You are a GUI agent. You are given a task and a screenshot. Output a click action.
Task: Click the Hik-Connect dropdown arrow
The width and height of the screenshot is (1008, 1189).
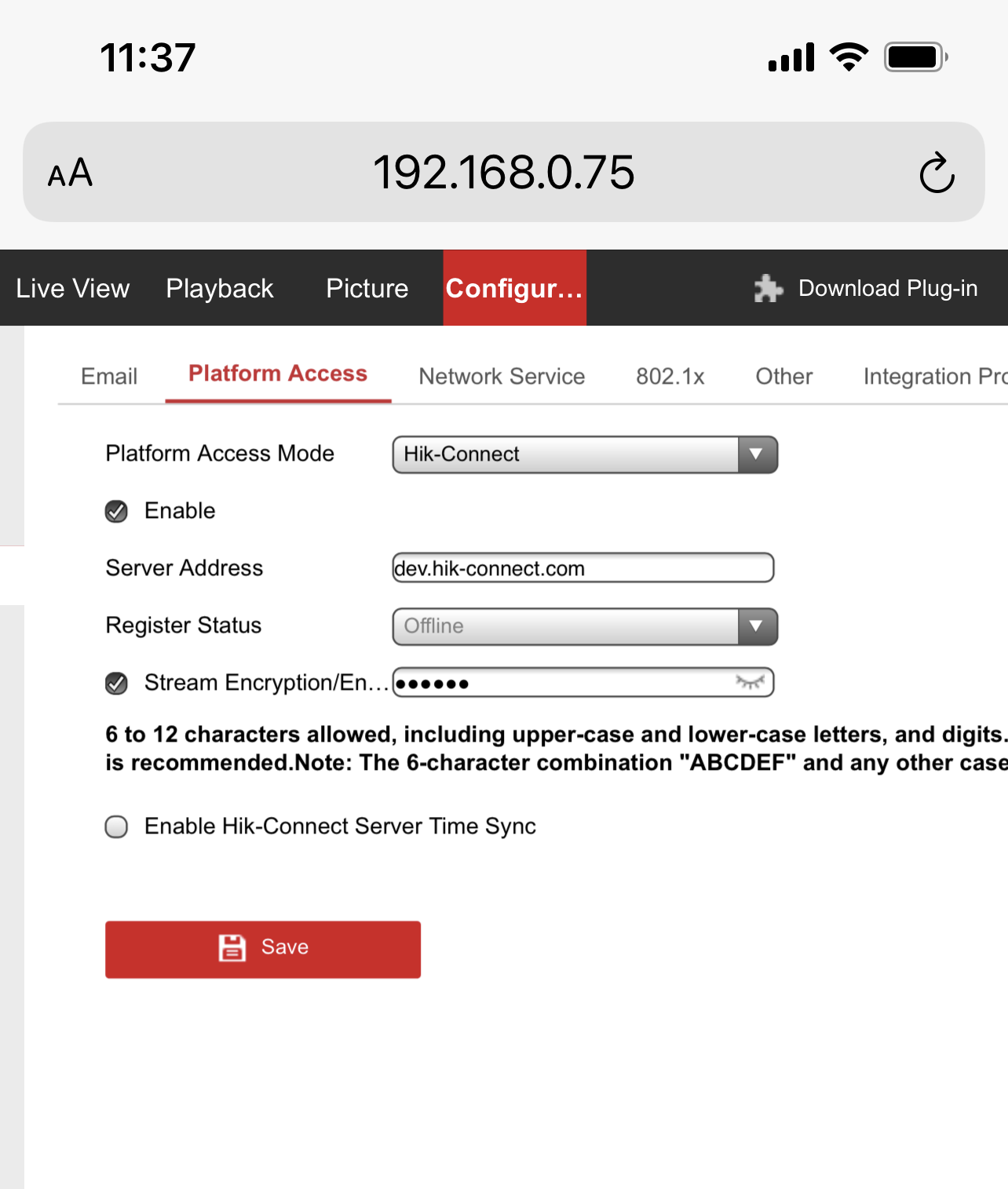[x=757, y=454]
